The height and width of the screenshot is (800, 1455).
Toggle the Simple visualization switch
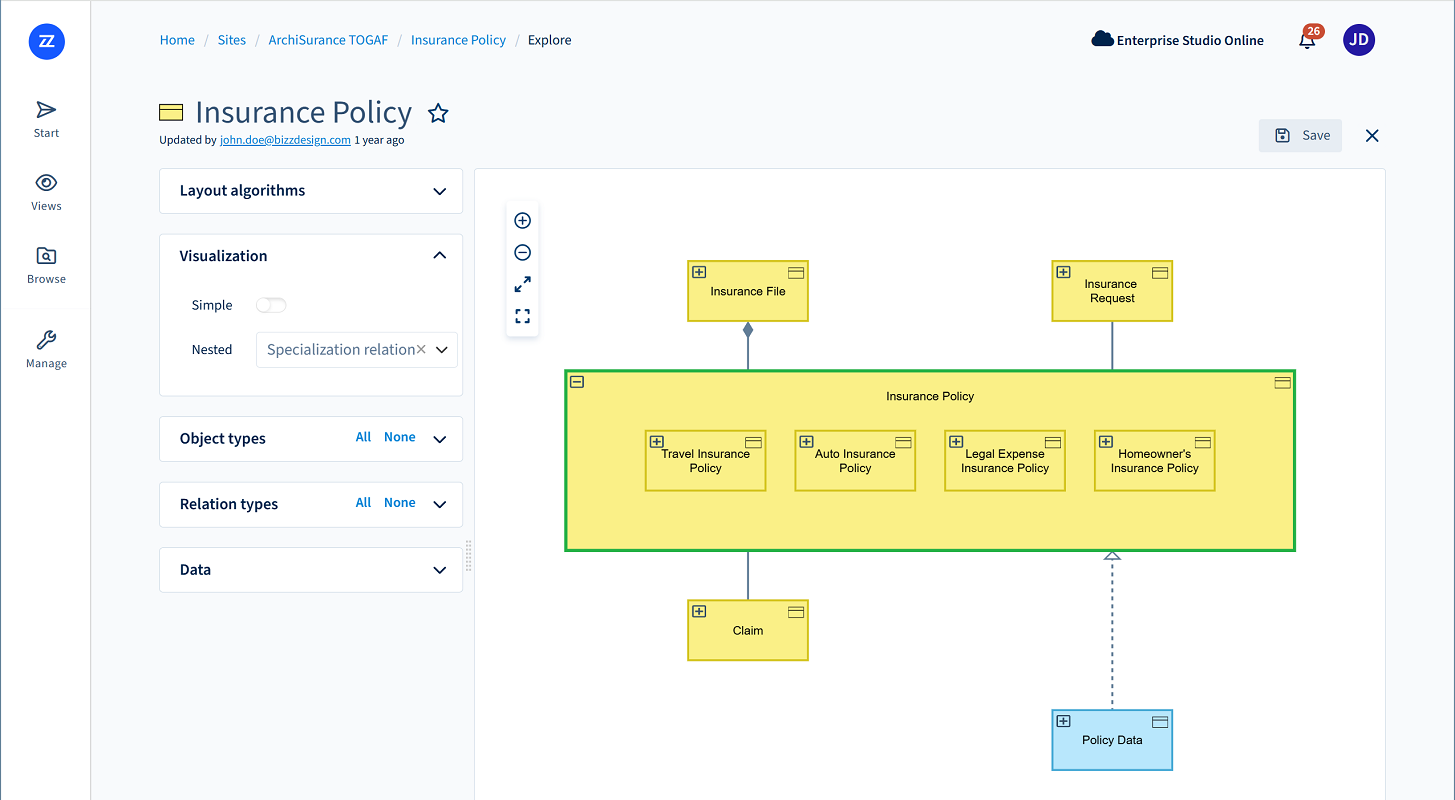tap(271, 305)
